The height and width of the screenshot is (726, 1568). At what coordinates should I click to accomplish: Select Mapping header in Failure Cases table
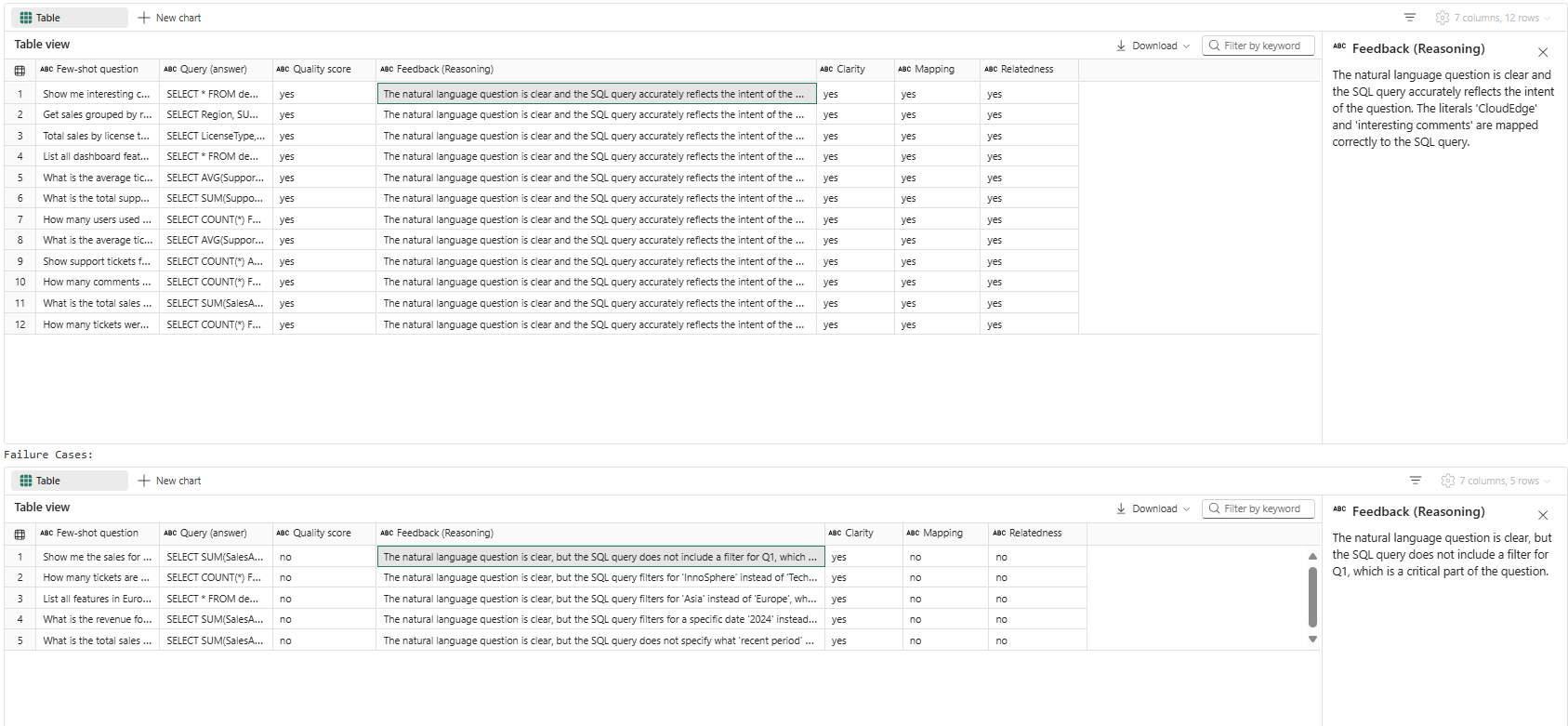[x=945, y=534]
